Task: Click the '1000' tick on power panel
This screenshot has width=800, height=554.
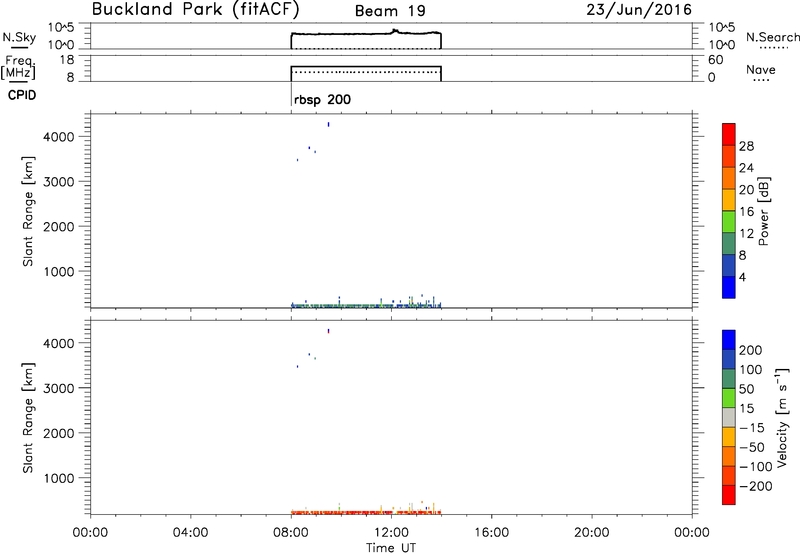Action: (x=59, y=271)
